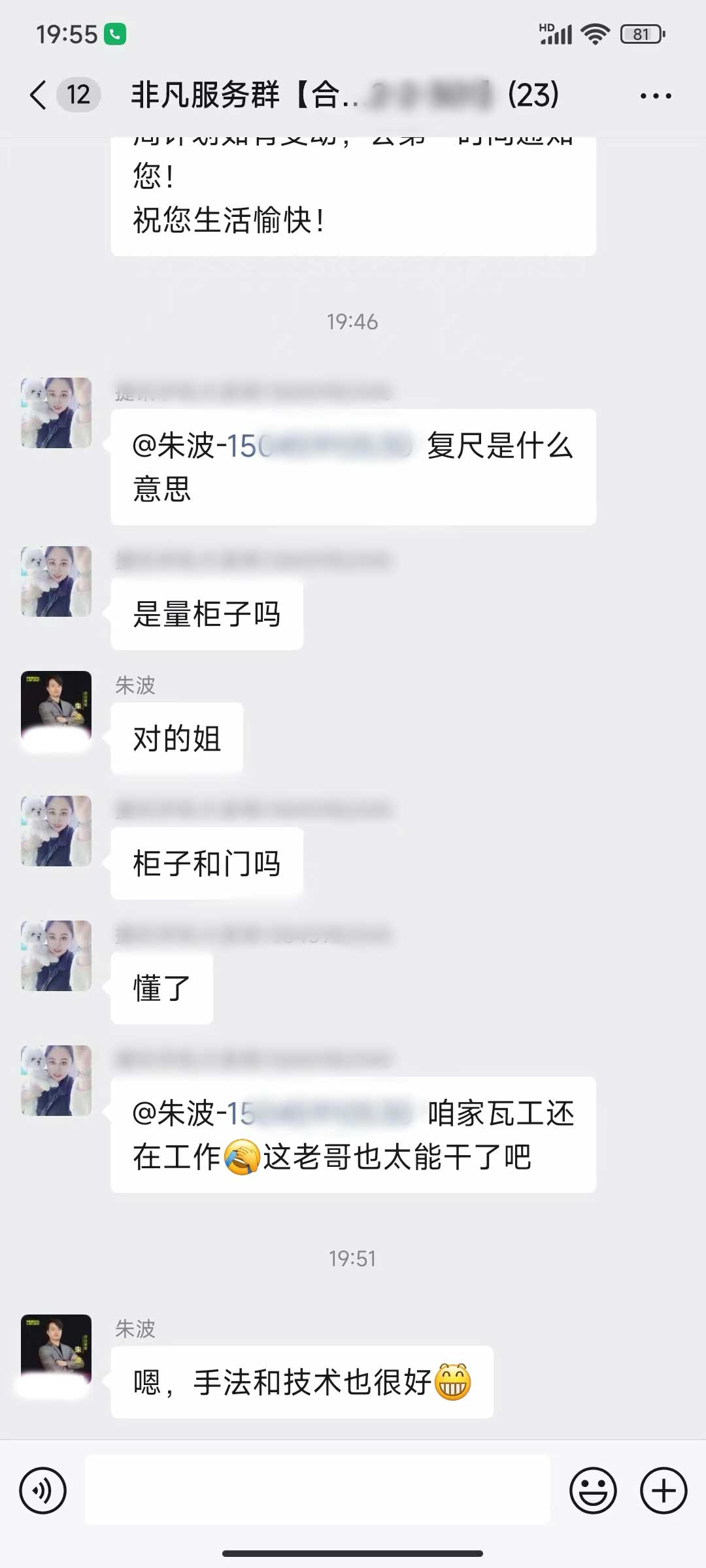Focus the message text input box
The width and height of the screenshot is (706, 1568).
point(318,1490)
